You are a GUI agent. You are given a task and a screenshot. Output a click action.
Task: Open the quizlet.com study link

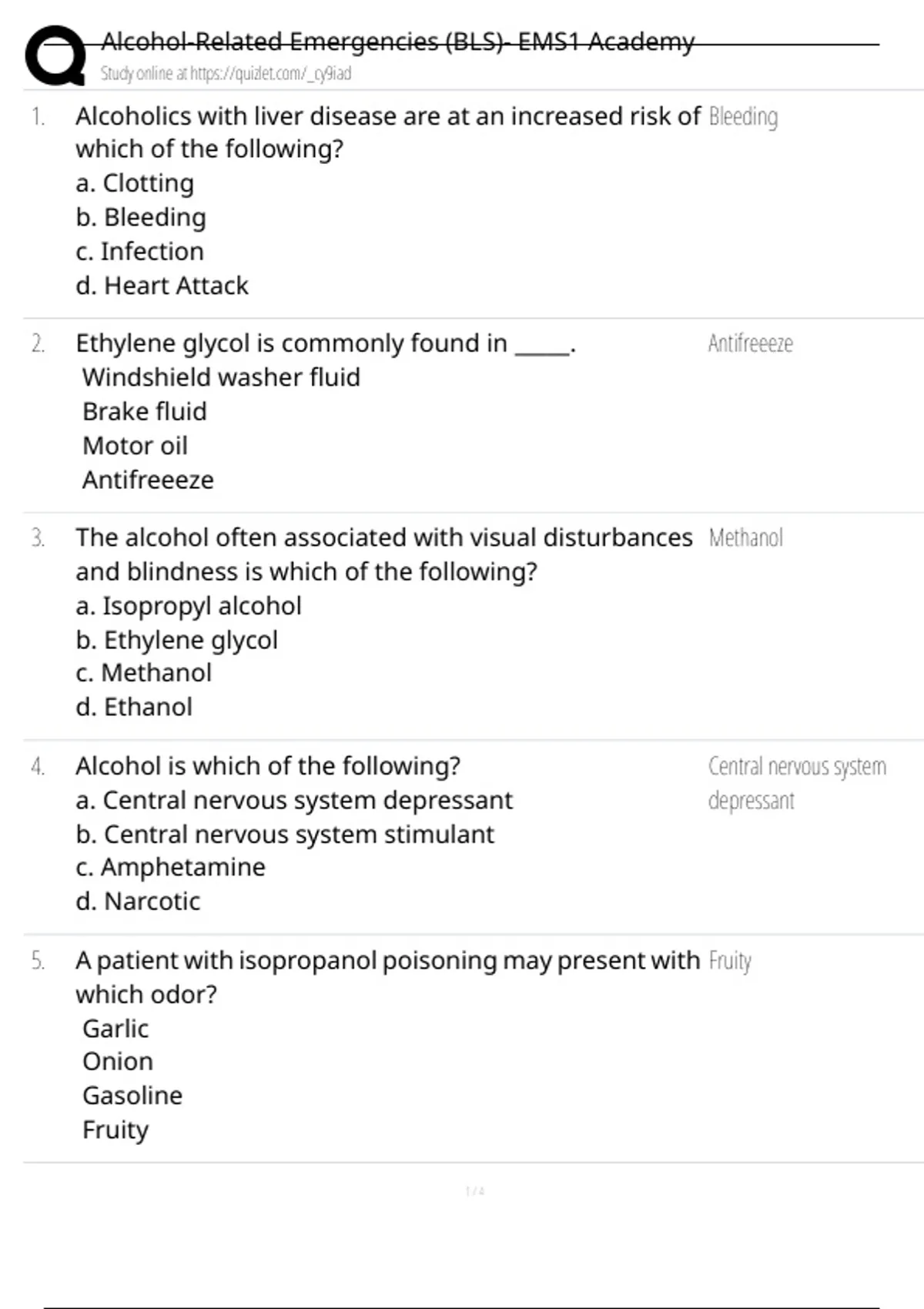click(226, 74)
